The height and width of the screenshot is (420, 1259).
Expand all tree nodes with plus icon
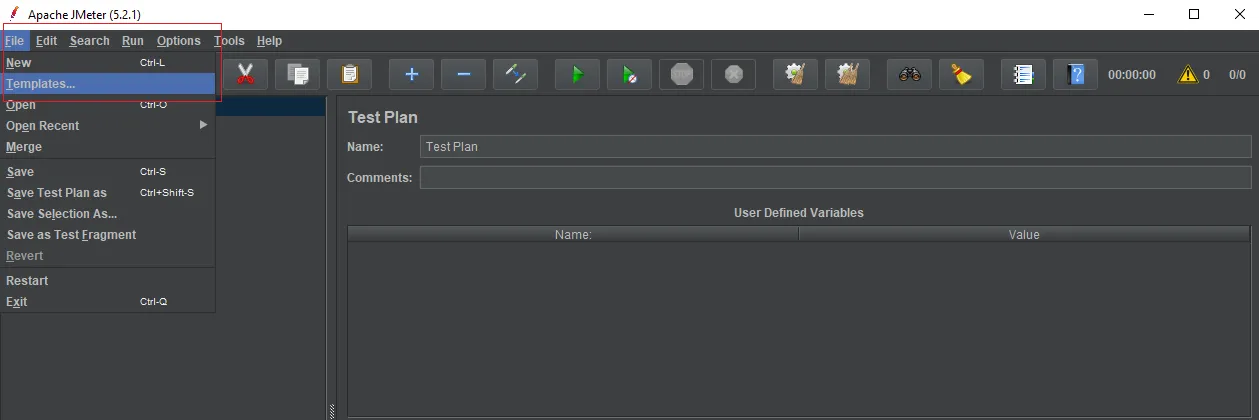click(411, 74)
